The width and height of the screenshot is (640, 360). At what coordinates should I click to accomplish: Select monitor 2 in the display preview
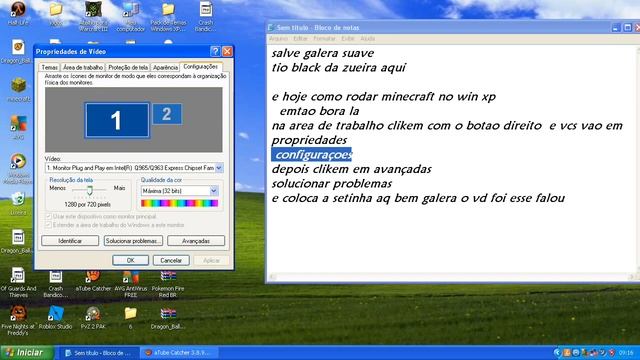[x=167, y=114]
